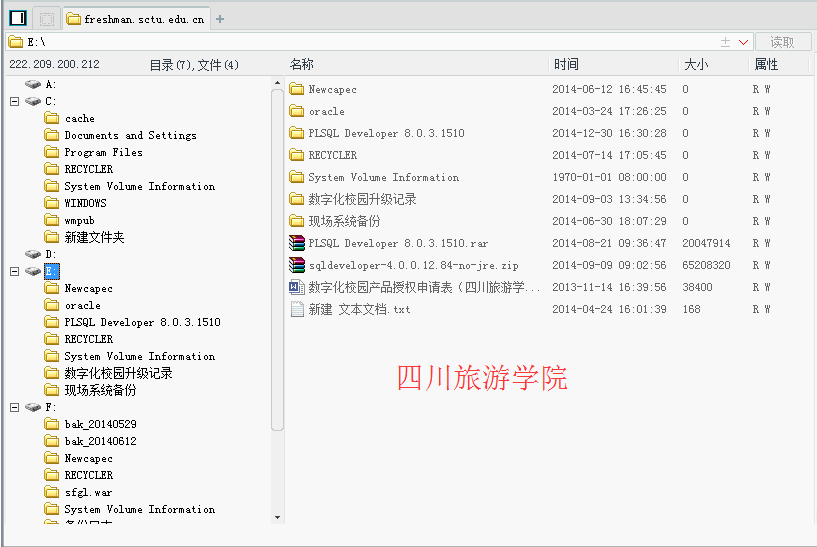Image resolution: width=817 pixels, height=547 pixels.
Task: Click the timestamp 2014-08-21 09:36:47
Action: (609, 243)
